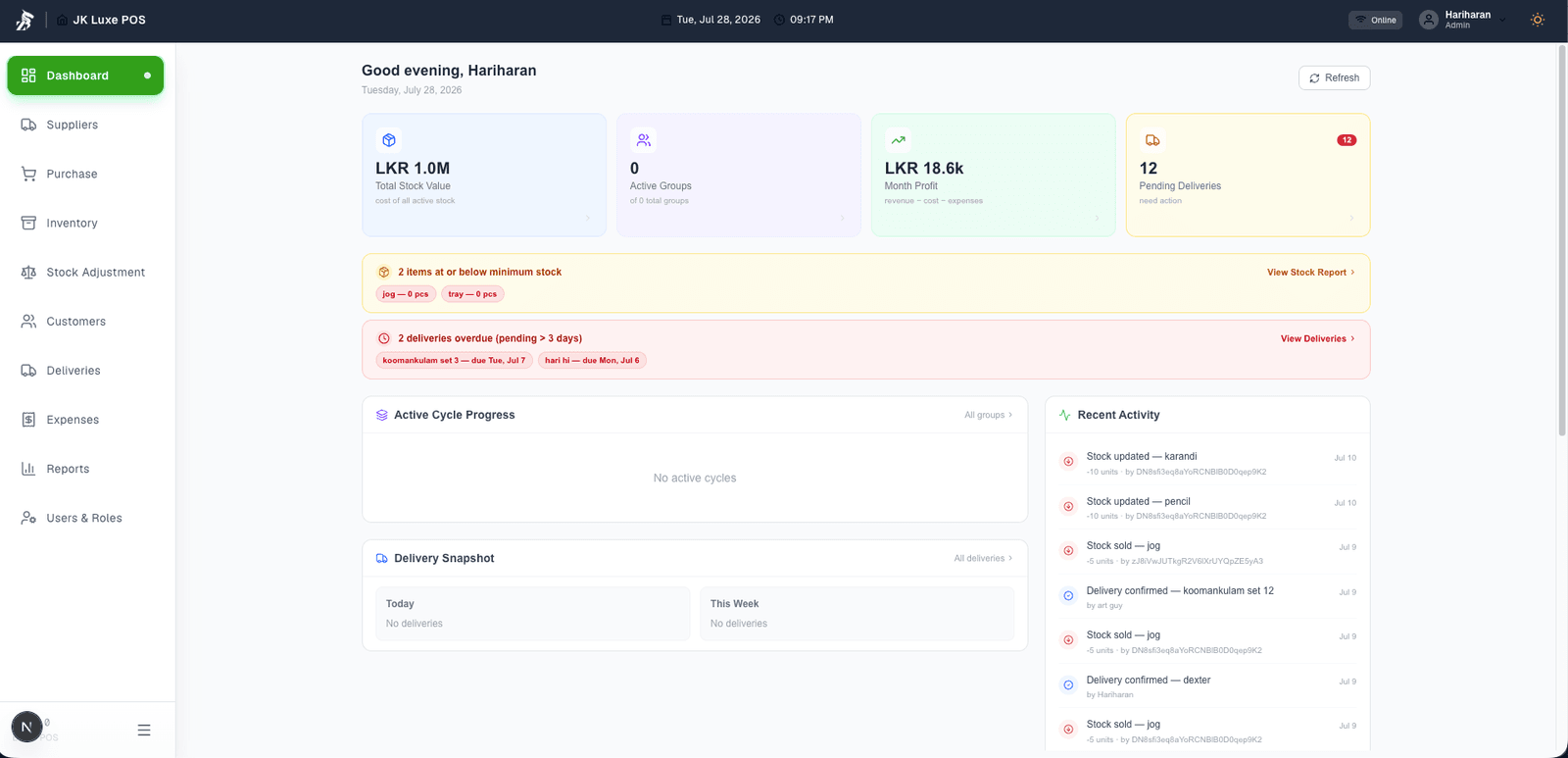Click the group icon on Active Groups card

pos(644,140)
